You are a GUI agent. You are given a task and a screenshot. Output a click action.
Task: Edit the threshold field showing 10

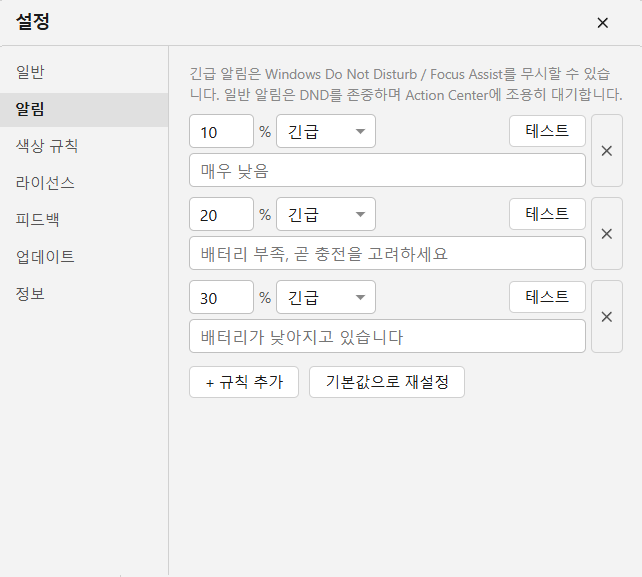coord(222,131)
